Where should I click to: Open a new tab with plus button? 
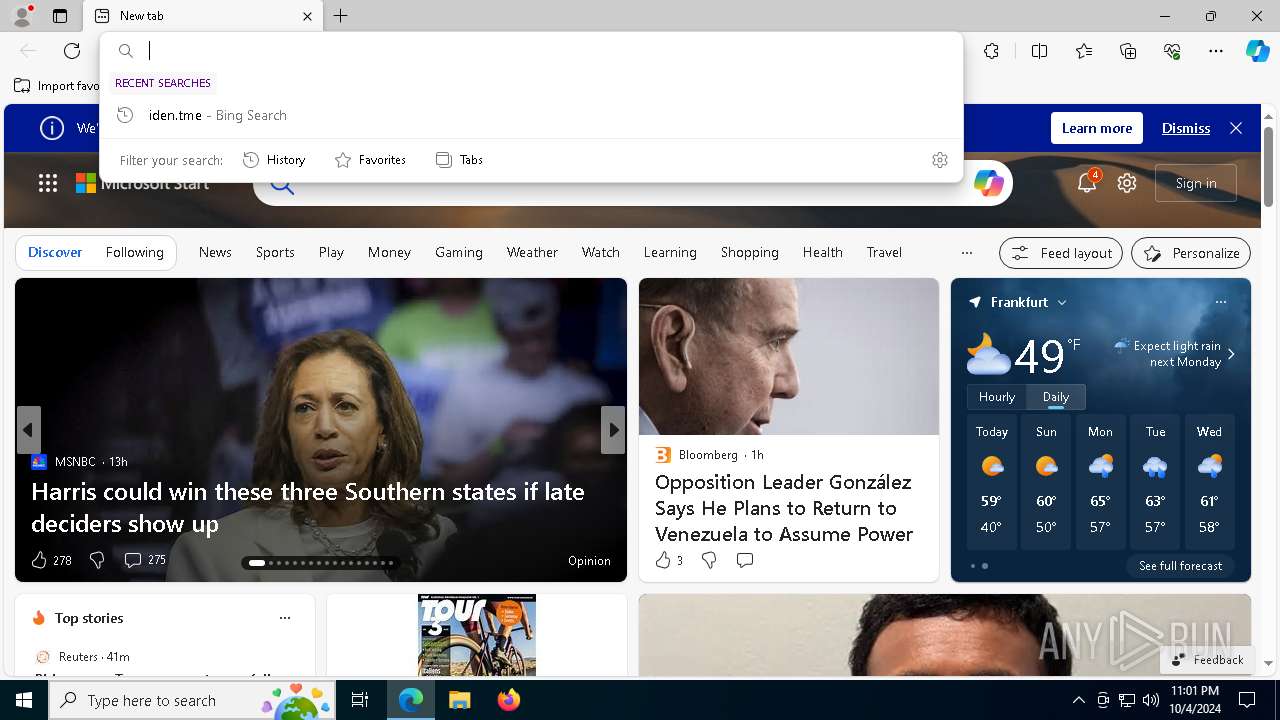pos(341,16)
